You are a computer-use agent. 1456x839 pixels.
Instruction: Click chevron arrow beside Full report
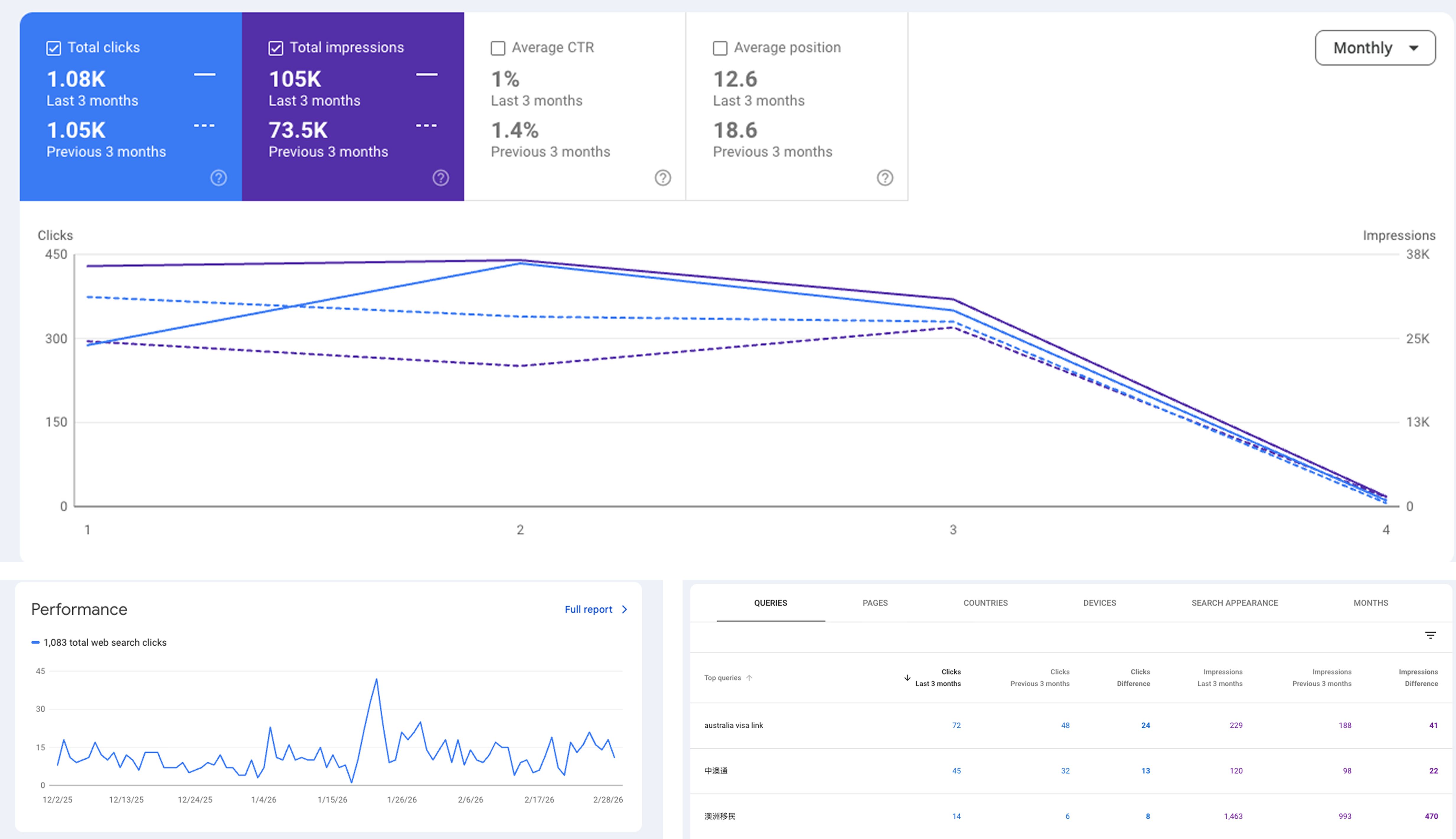pos(625,609)
